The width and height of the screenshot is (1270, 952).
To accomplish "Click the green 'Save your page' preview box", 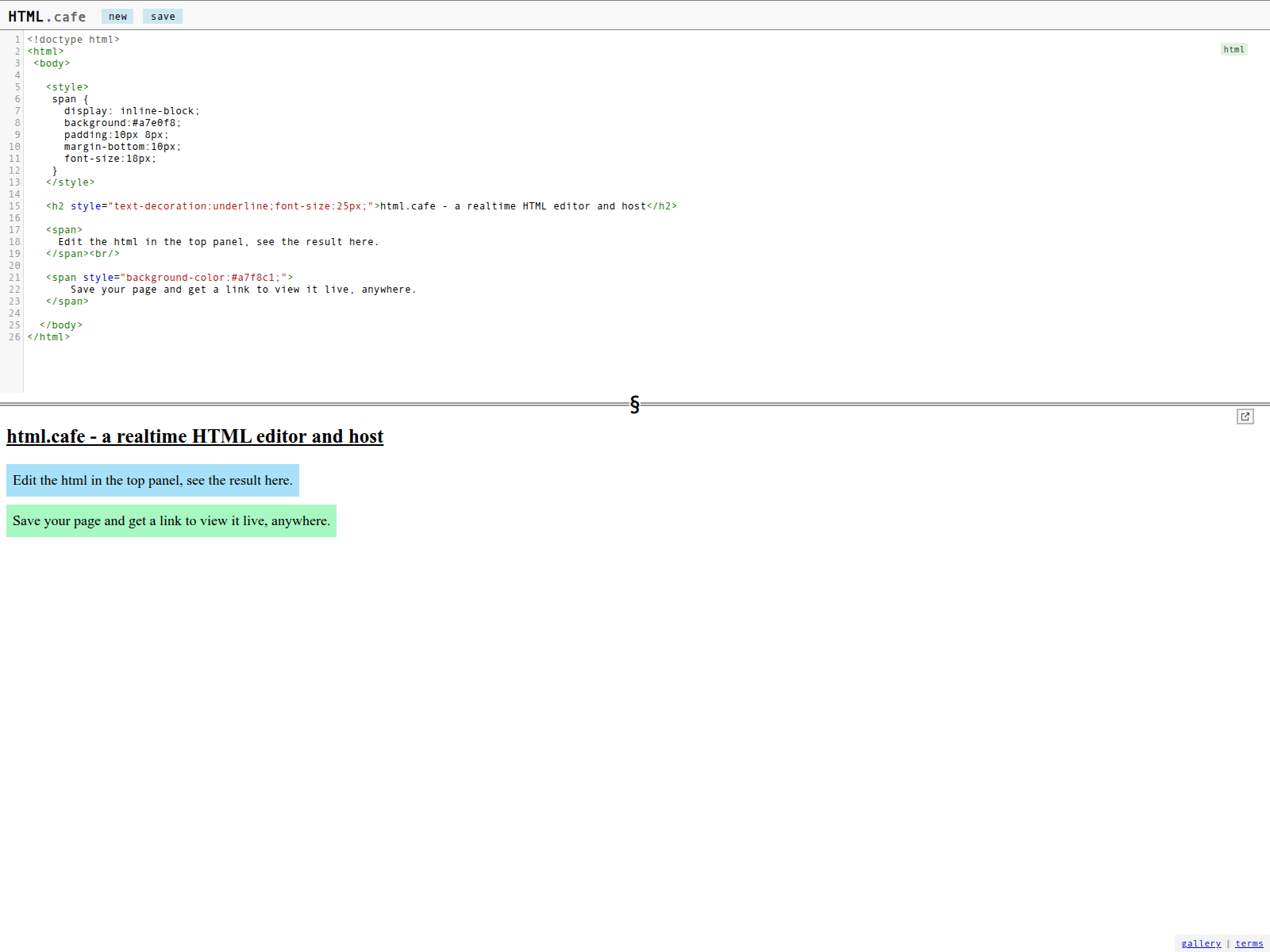I will [x=171, y=520].
